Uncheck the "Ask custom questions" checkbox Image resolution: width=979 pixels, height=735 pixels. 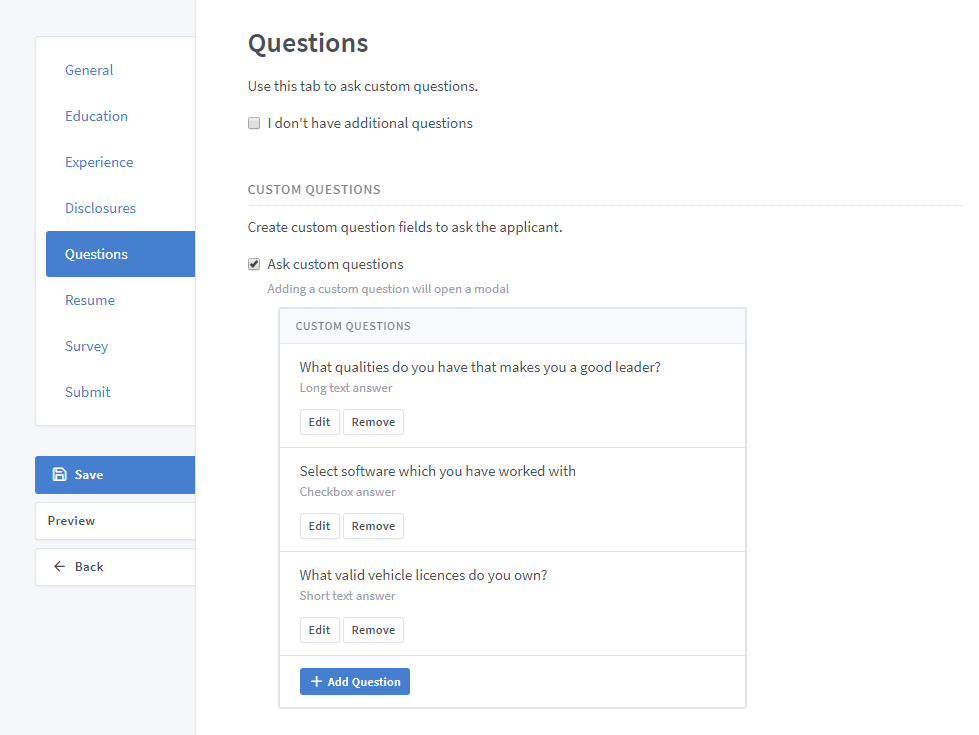coord(254,265)
